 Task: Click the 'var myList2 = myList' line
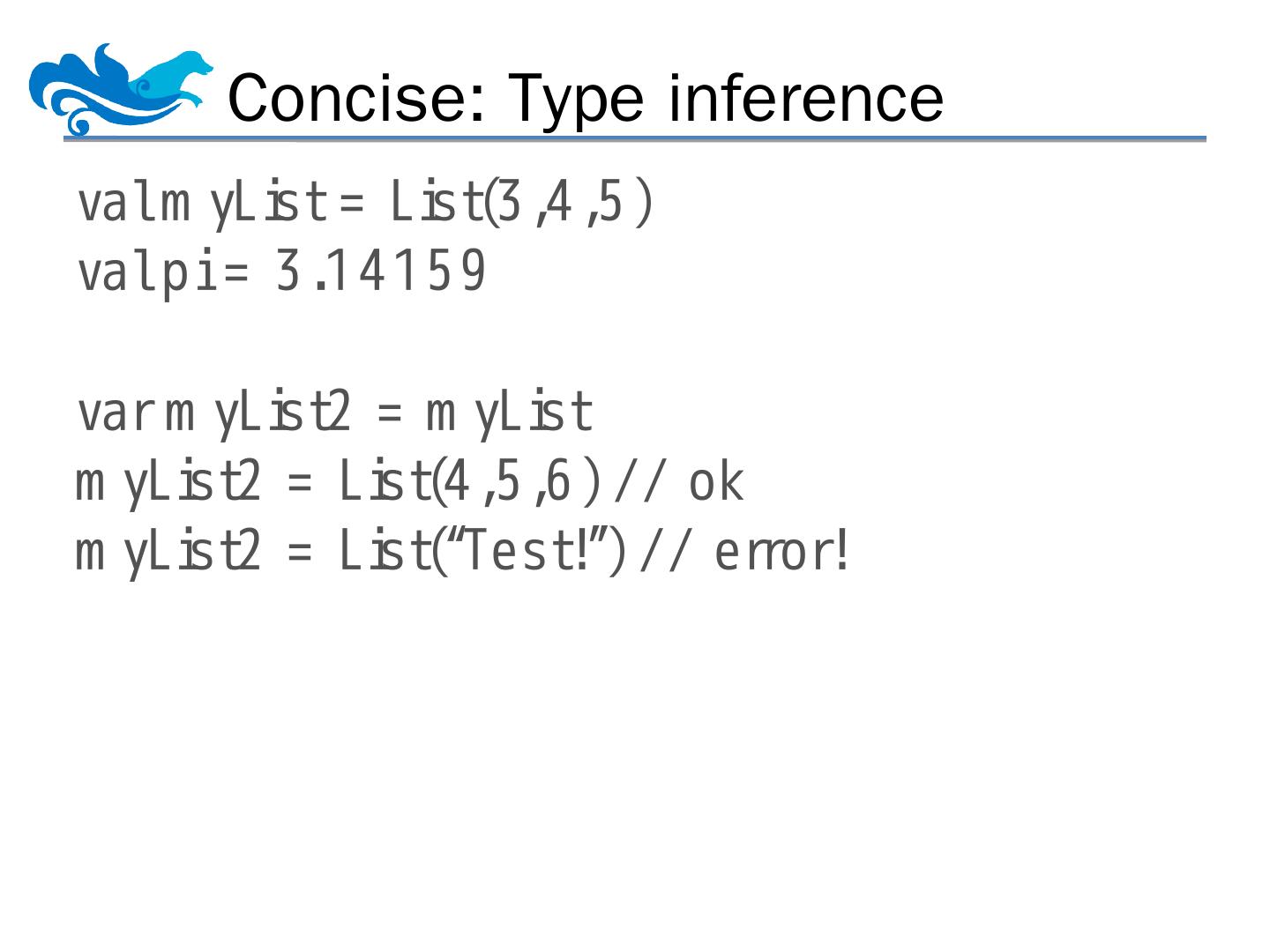334,413
